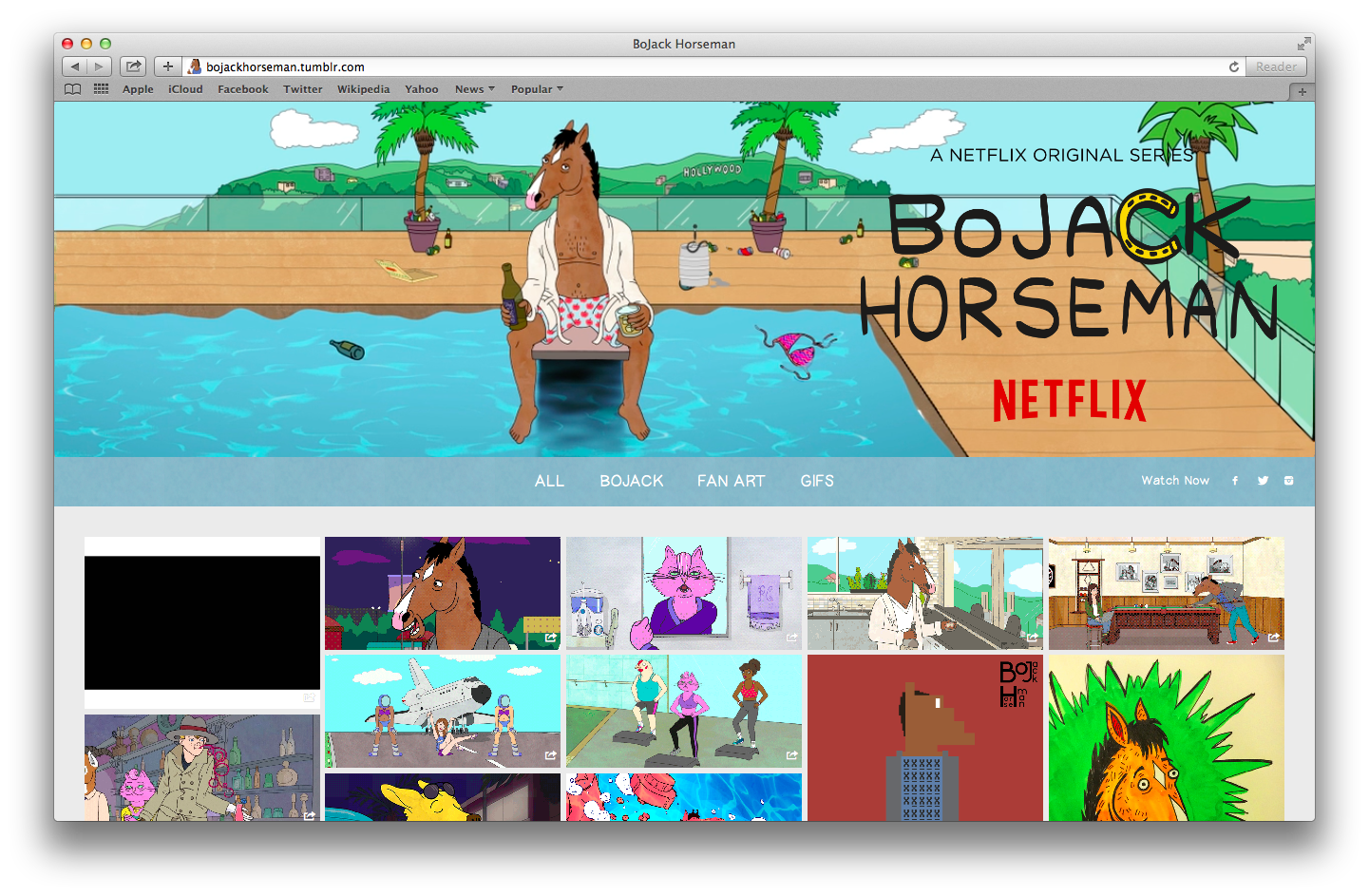Open the pool table room thumbnail
The height and width of the screenshot is (896, 1369).
[x=1167, y=593]
